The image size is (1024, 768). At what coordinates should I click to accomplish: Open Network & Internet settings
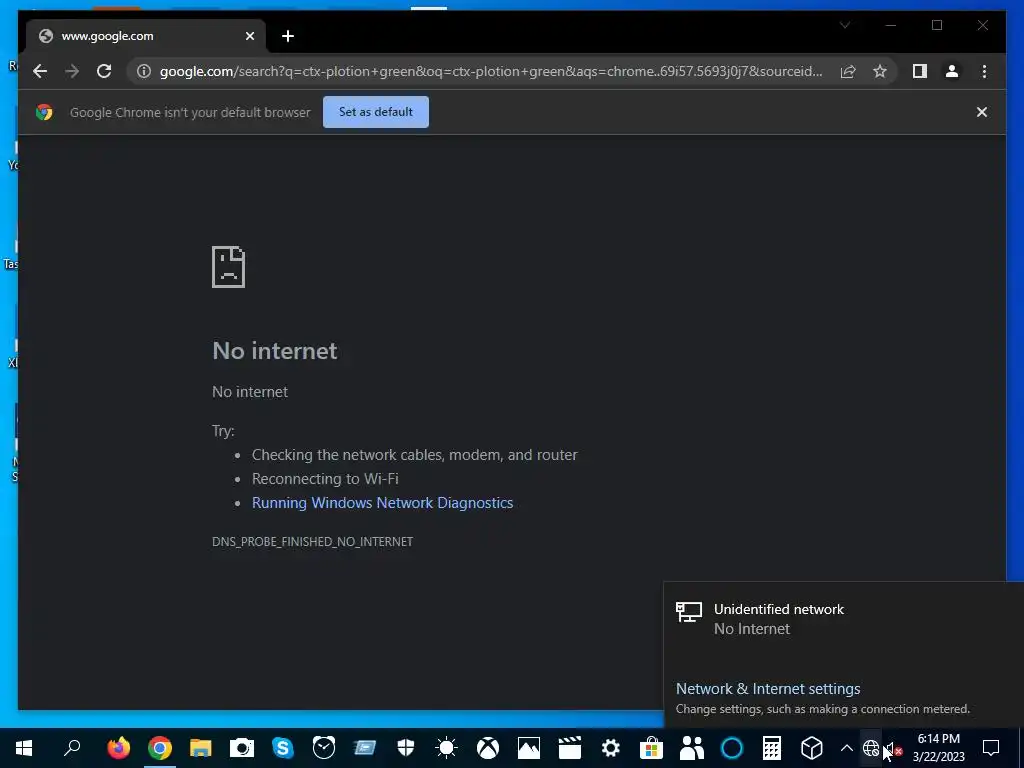click(x=768, y=688)
